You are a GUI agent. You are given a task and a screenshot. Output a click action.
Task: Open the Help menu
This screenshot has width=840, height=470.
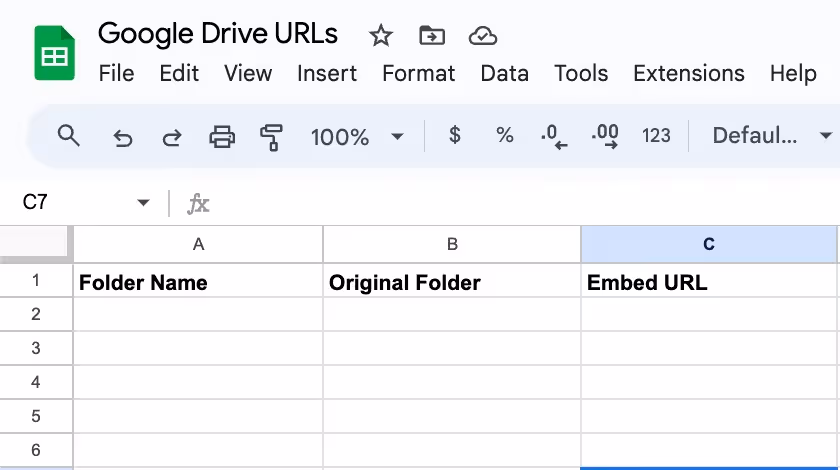793,73
